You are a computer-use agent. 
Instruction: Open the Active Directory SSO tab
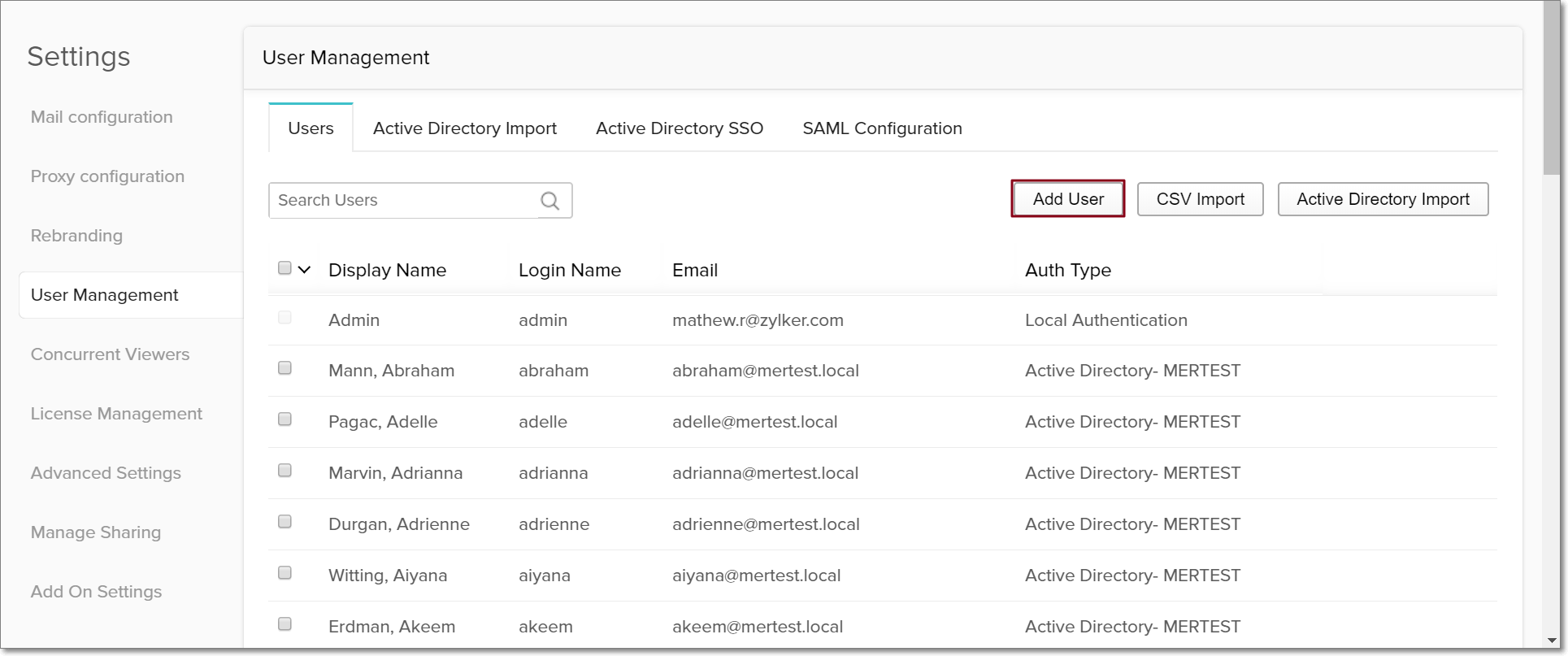pyautogui.click(x=679, y=128)
